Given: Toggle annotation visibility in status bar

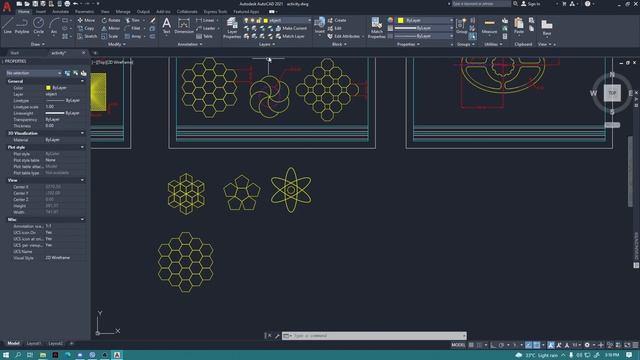Looking at the screenshot, I should [x=551, y=345].
